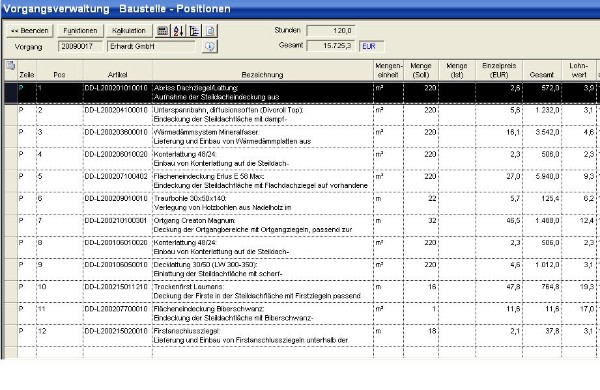The height and width of the screenshot is (390, 600).
Task: Click the Menge (Soll) column header
Action: coord(421,70)
